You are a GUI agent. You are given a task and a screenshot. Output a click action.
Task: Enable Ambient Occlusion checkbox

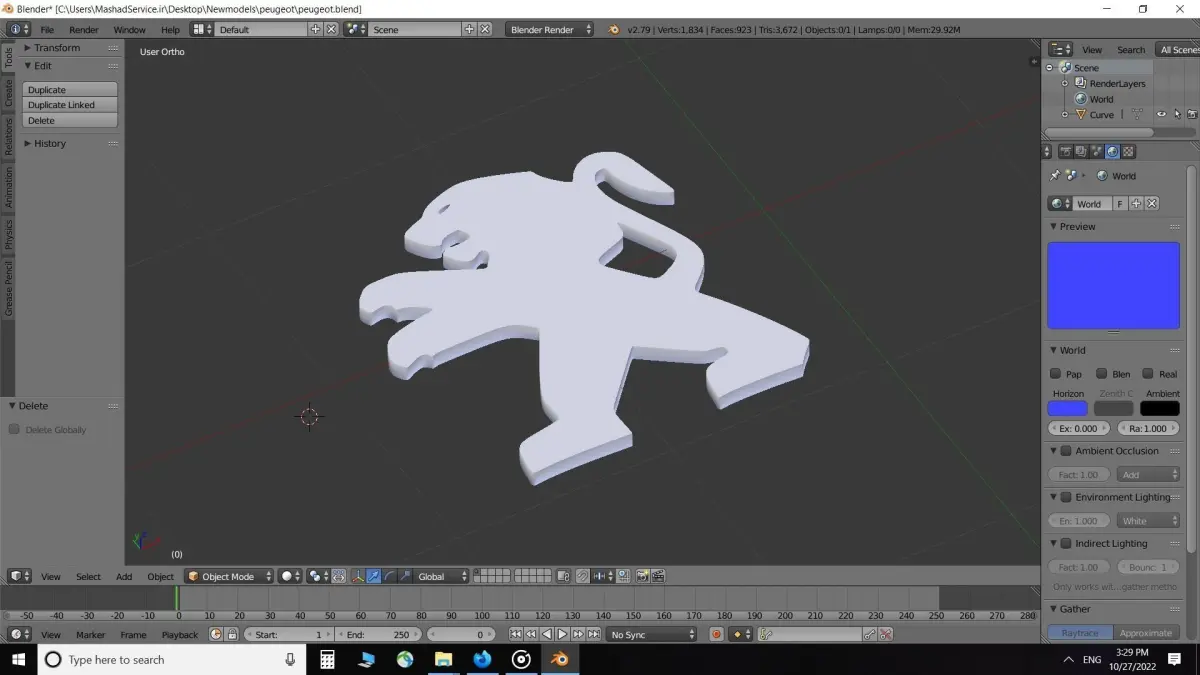(1066, 450)
